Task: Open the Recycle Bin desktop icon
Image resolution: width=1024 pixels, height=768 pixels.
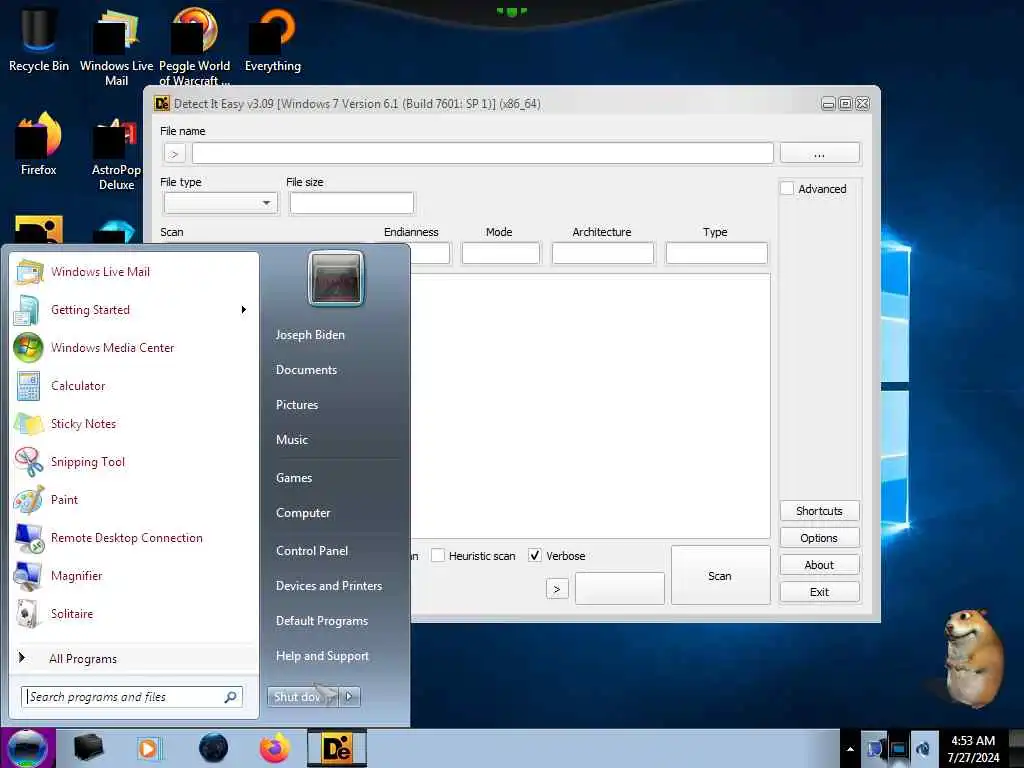Action: (39, 39)
